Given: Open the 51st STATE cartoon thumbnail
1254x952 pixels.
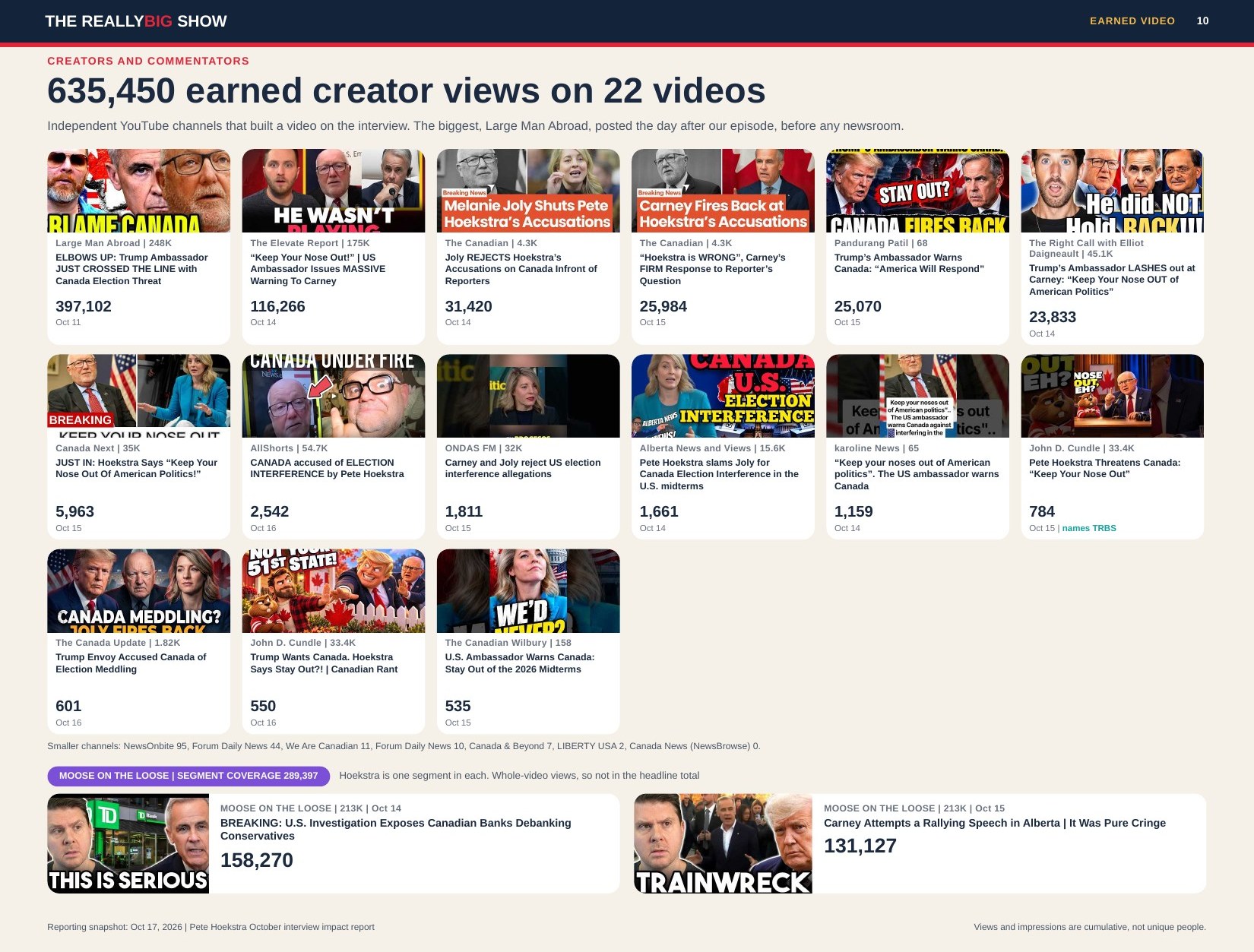Looking at the screenshot, I should tap(334, 591).
